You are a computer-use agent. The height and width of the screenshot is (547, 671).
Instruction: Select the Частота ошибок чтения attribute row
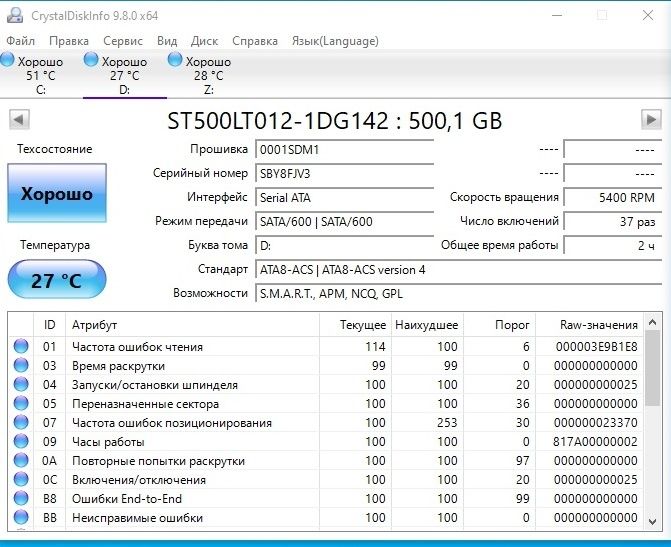coord(326,346)
